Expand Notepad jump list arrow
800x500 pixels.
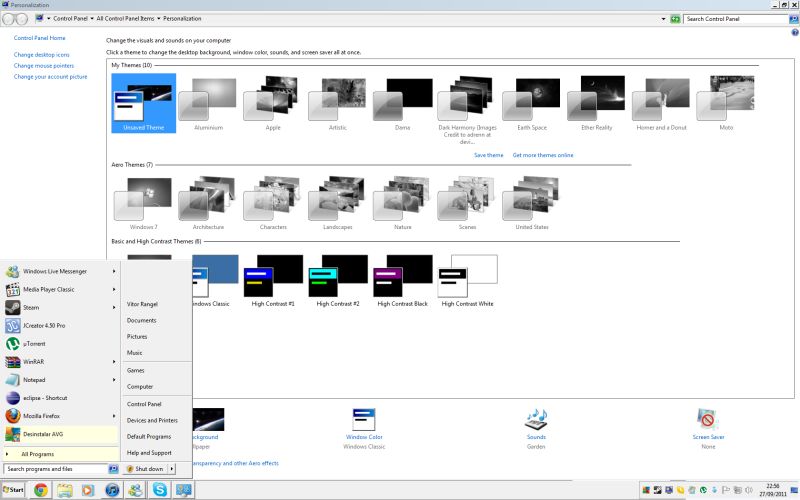click(114, 380)
